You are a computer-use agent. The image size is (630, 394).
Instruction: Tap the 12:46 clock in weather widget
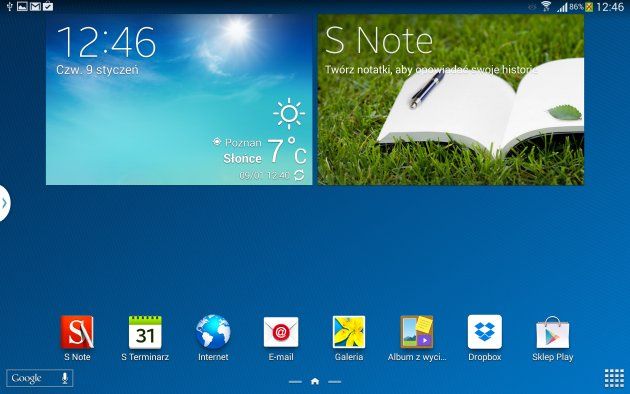click(x=106, y=42)
